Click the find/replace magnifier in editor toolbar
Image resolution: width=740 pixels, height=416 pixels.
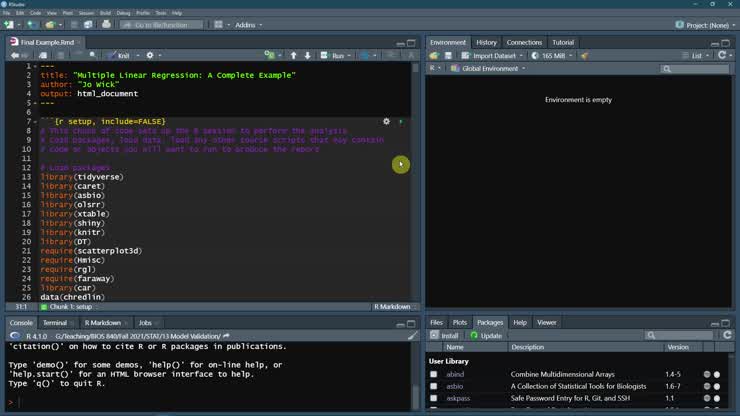(x=93, y=56)
